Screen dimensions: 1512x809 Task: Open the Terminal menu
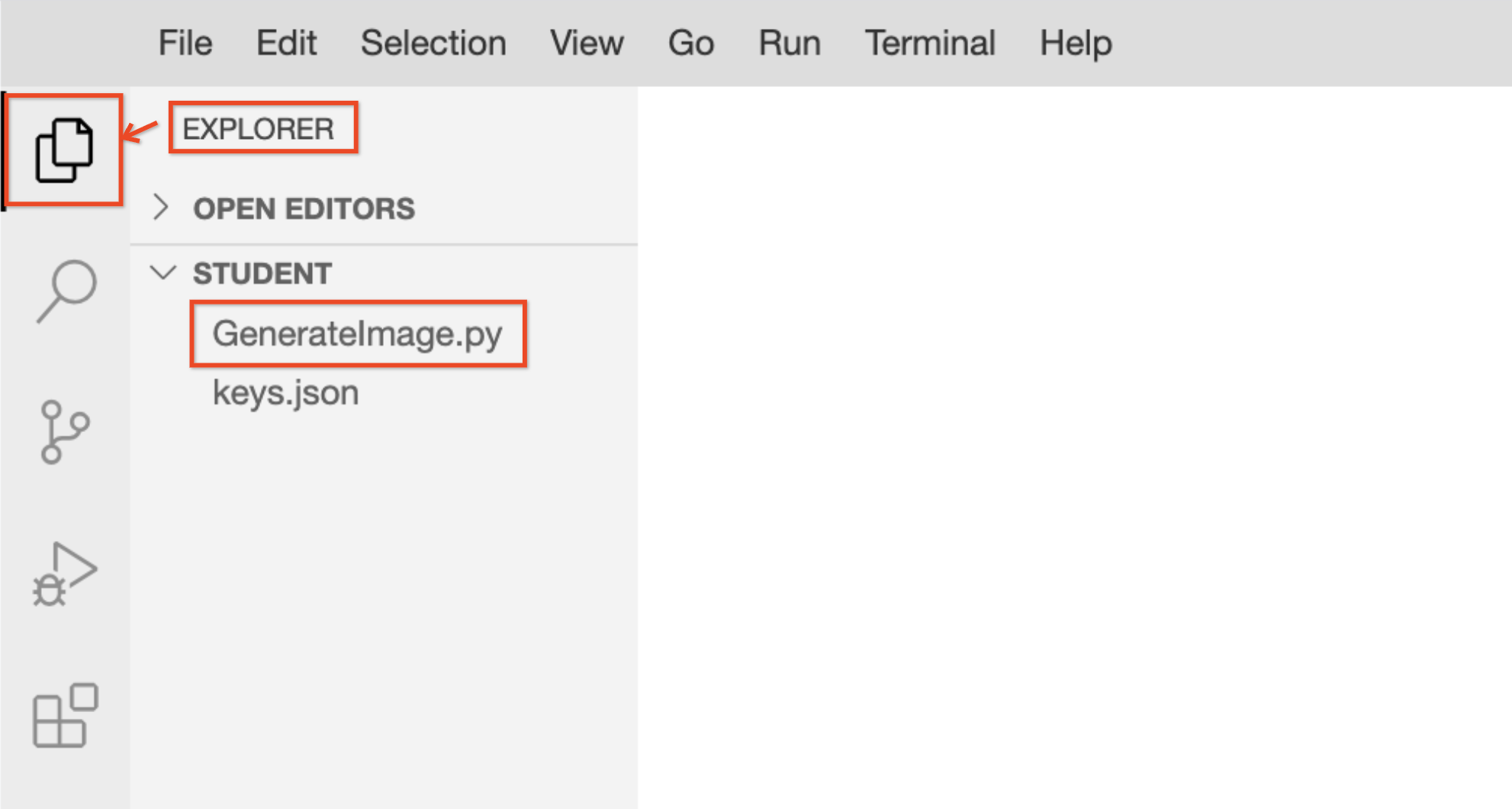point(930,43)
